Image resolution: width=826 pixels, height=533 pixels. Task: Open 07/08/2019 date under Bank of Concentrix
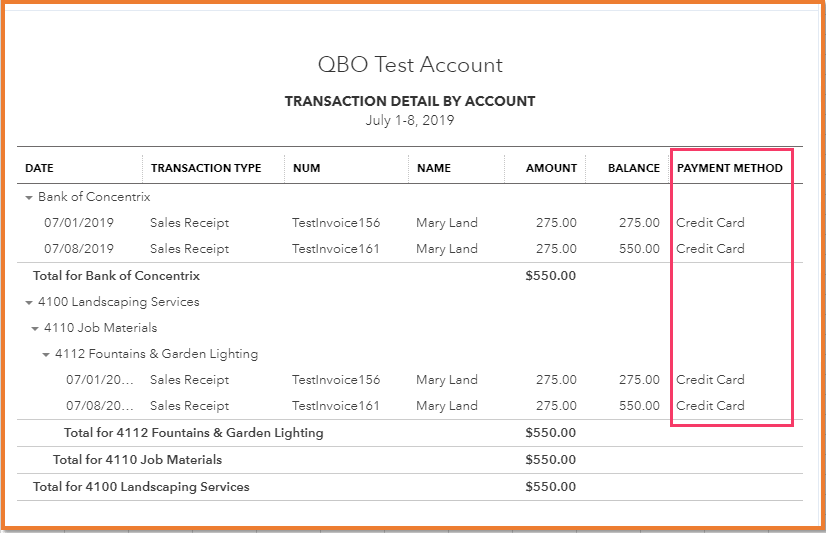click(x=79, y=249)
